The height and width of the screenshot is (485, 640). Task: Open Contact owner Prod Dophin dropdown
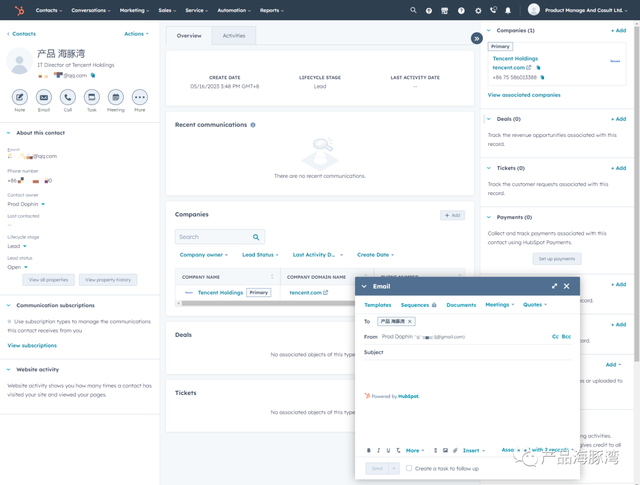pyautogui.click(x=26, y=204)
